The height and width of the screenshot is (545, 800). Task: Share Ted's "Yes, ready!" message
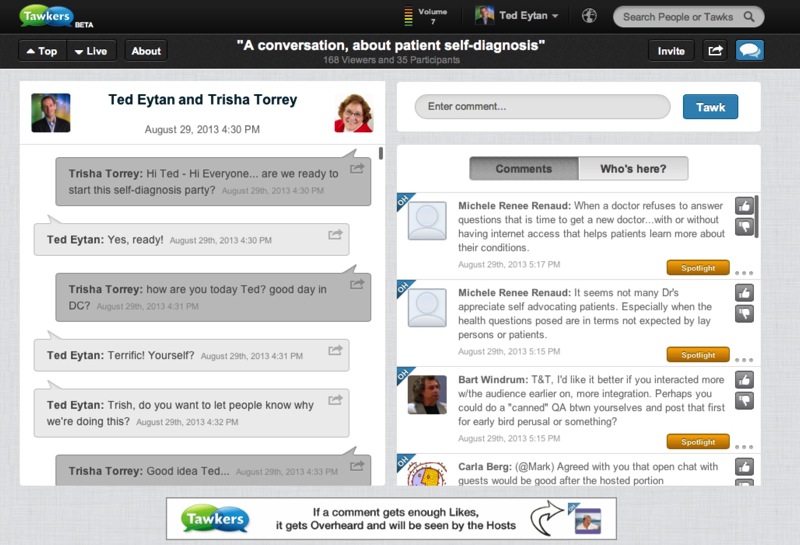click(335, 235)
